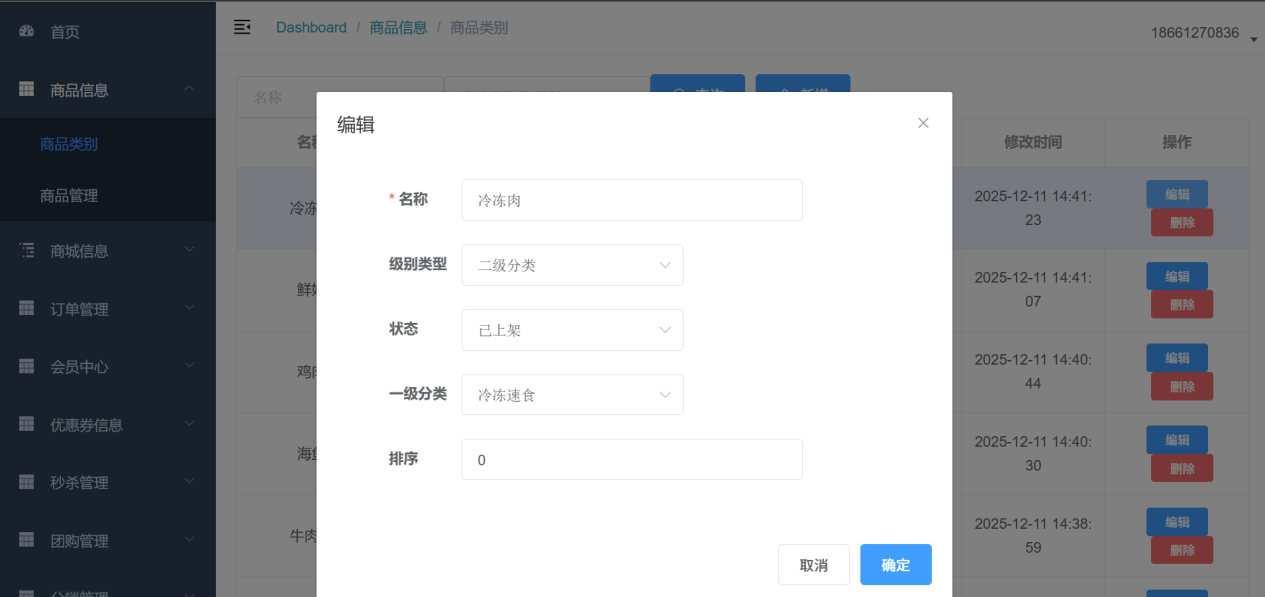Click the grid icon beside 秒杀管理
This screenshot has height=597, width=1265.
pyautogui.click(x=27, y=483)
